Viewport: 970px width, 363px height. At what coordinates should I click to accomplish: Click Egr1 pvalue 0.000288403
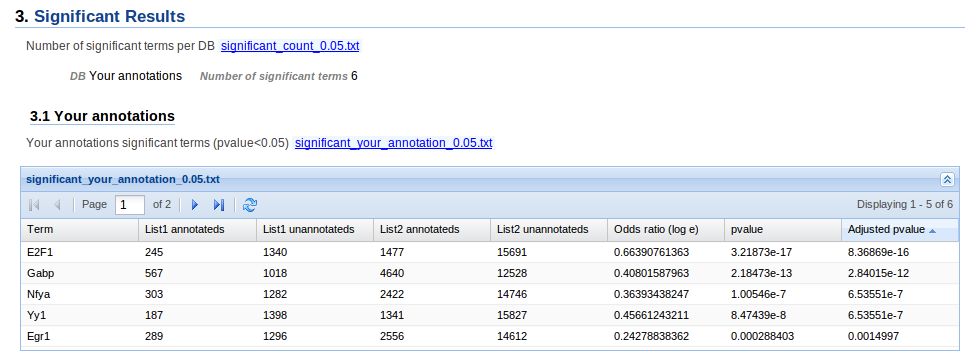[762, 336]
